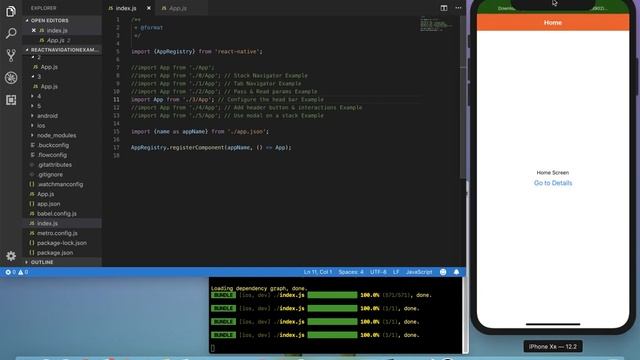Show warnings from the status bar icon

(x=23, y=272)
